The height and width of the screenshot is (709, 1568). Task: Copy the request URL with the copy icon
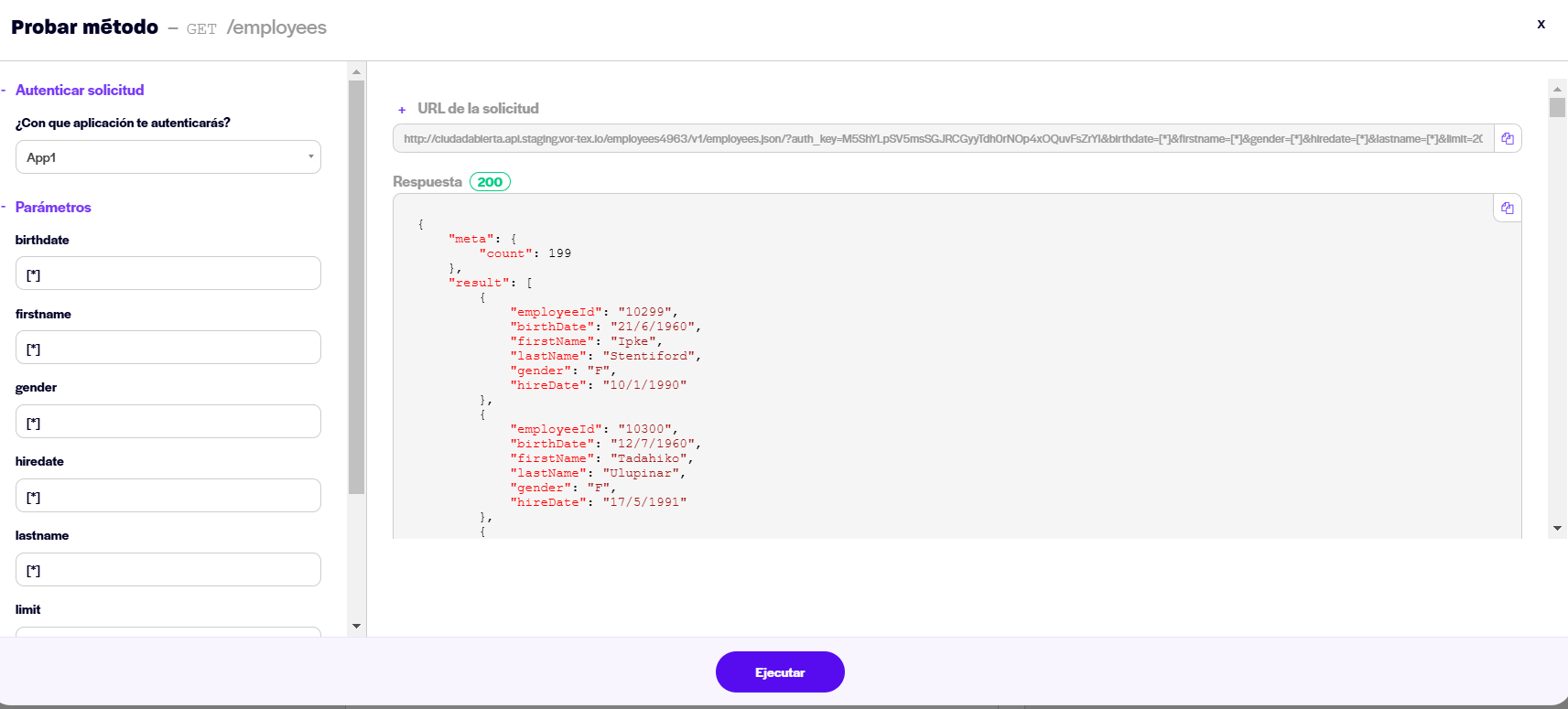[1507, 139]
